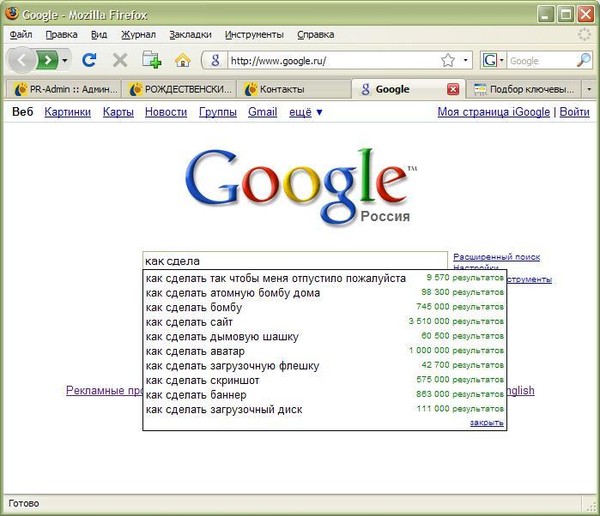Image resolution: width=600 pixels, height=516 pixels.
Task: Open the Картинки link
Action: point(67,112)
